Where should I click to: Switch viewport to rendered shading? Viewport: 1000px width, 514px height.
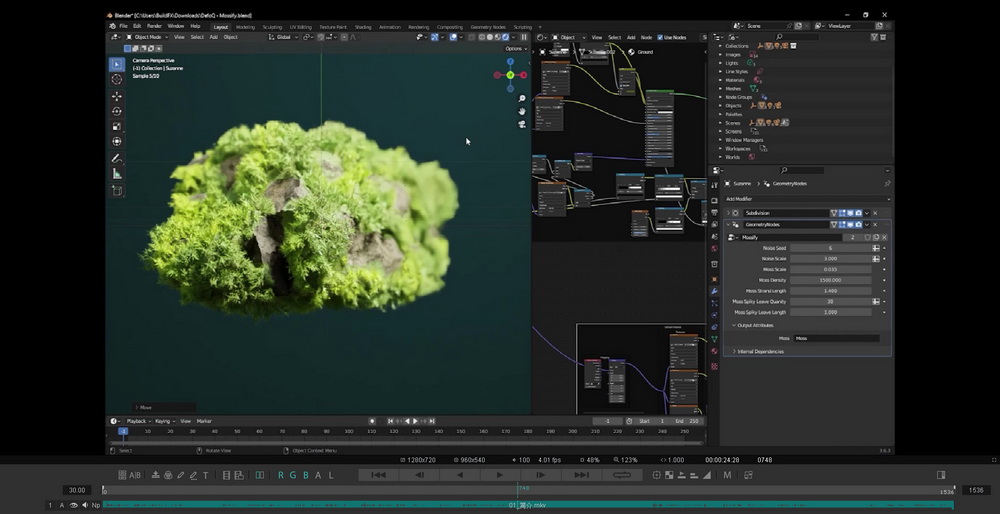(506, 37)
